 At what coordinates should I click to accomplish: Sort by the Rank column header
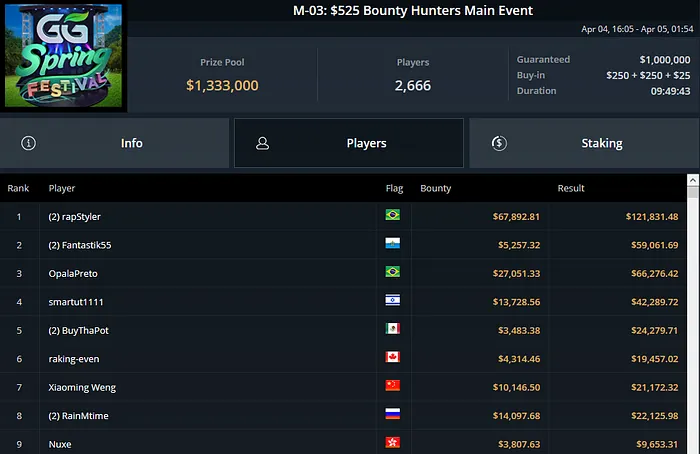tap(18, 188)
